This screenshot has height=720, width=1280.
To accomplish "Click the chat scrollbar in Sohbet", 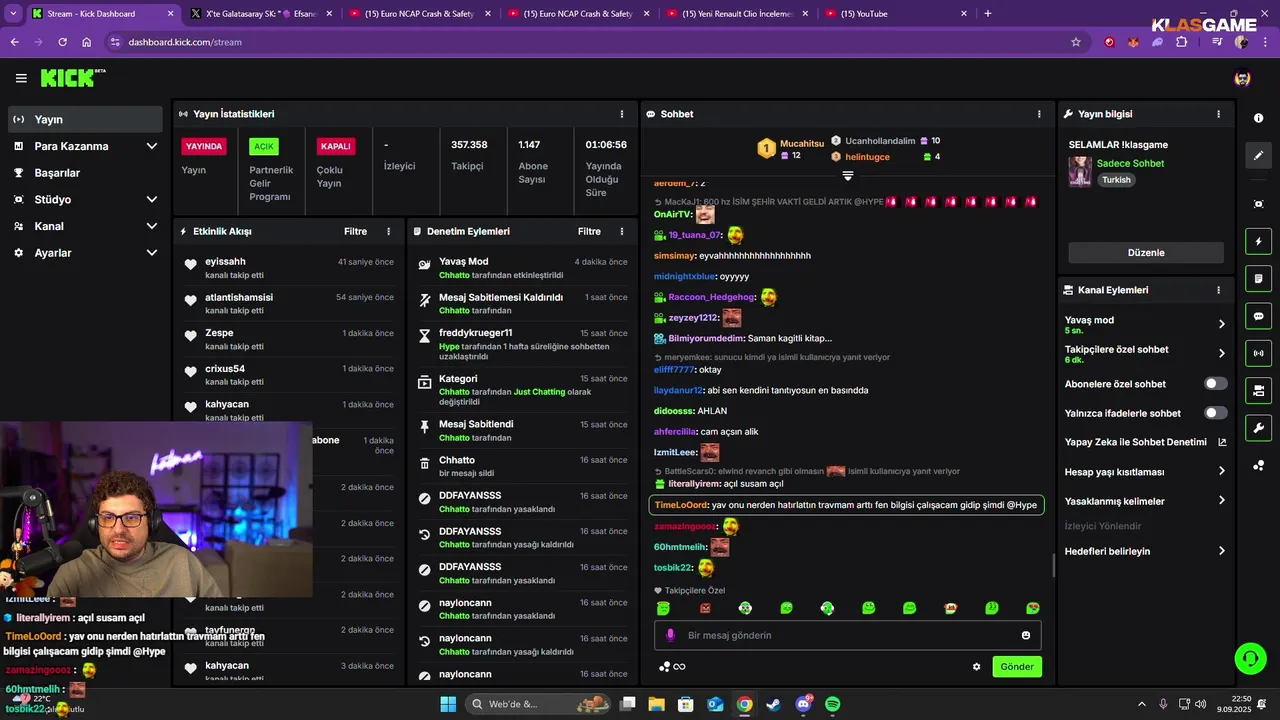I will tap(1052, 566).
